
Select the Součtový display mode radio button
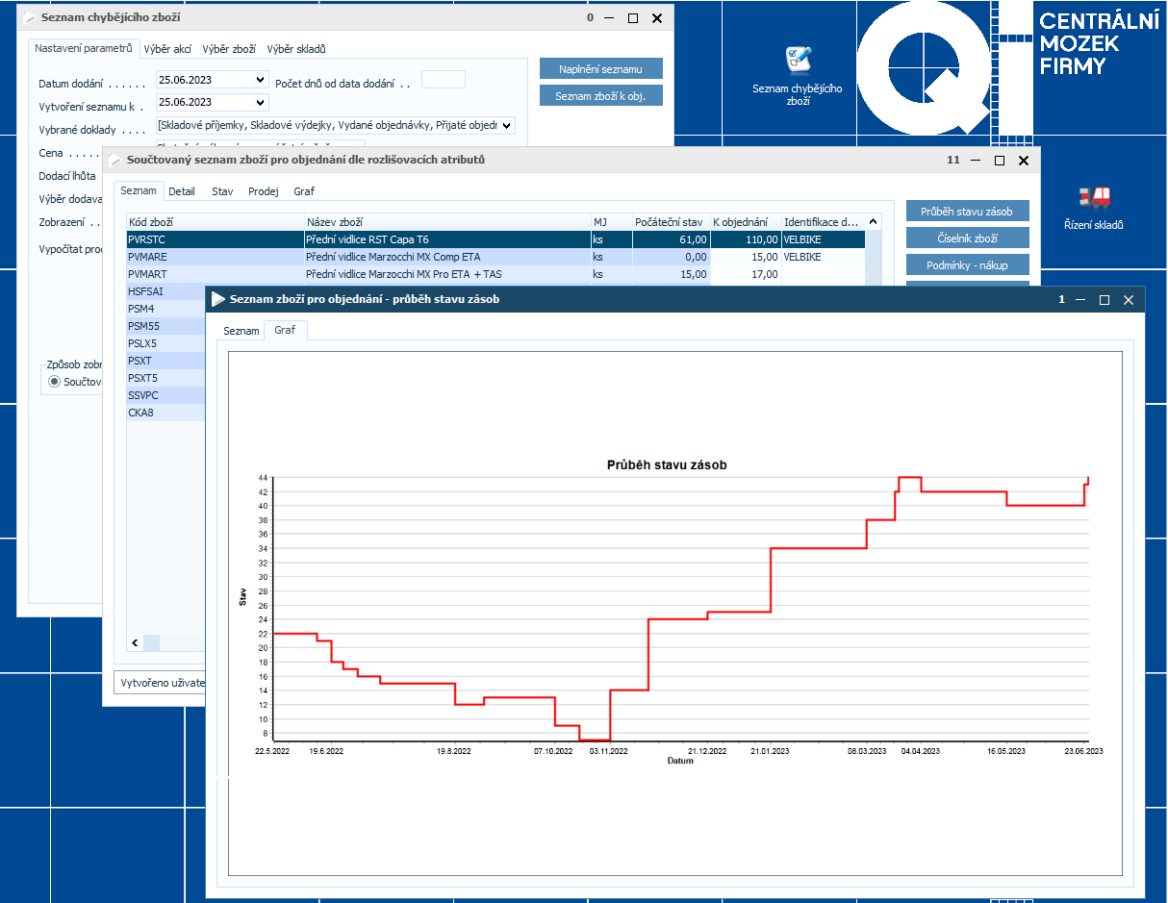pos(55,382)
